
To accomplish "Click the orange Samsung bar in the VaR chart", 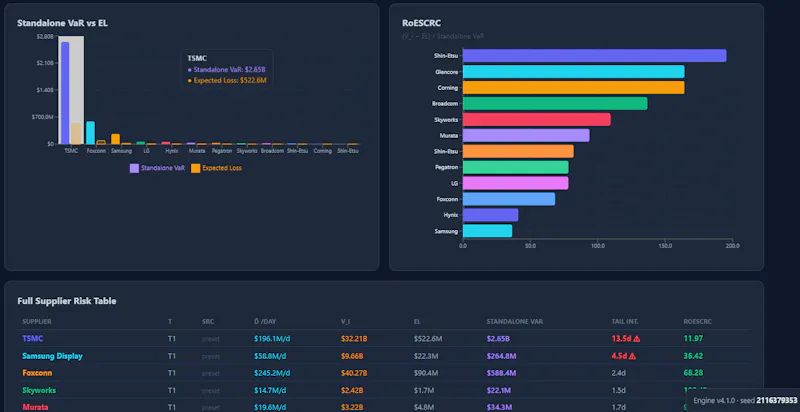I will 115,139.
